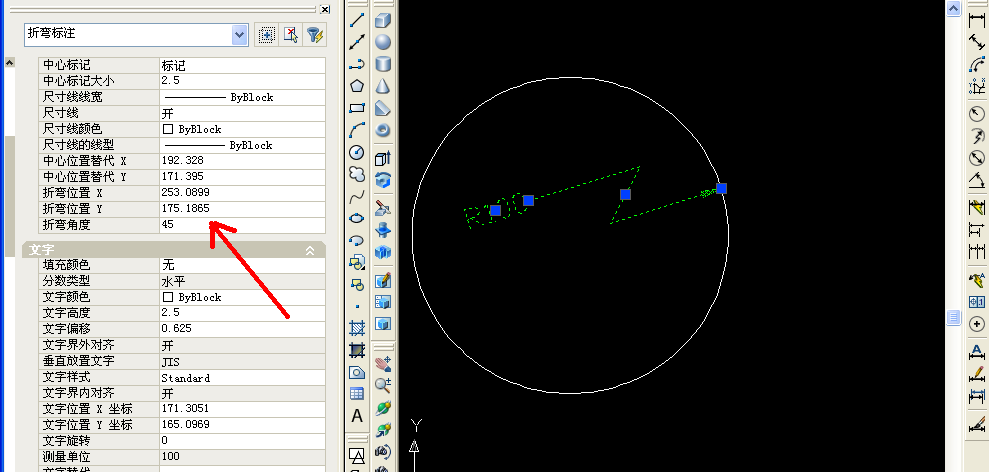Close the Properties palette
The width and height of the screenshot is (989, 472).
tap(324, 9)
